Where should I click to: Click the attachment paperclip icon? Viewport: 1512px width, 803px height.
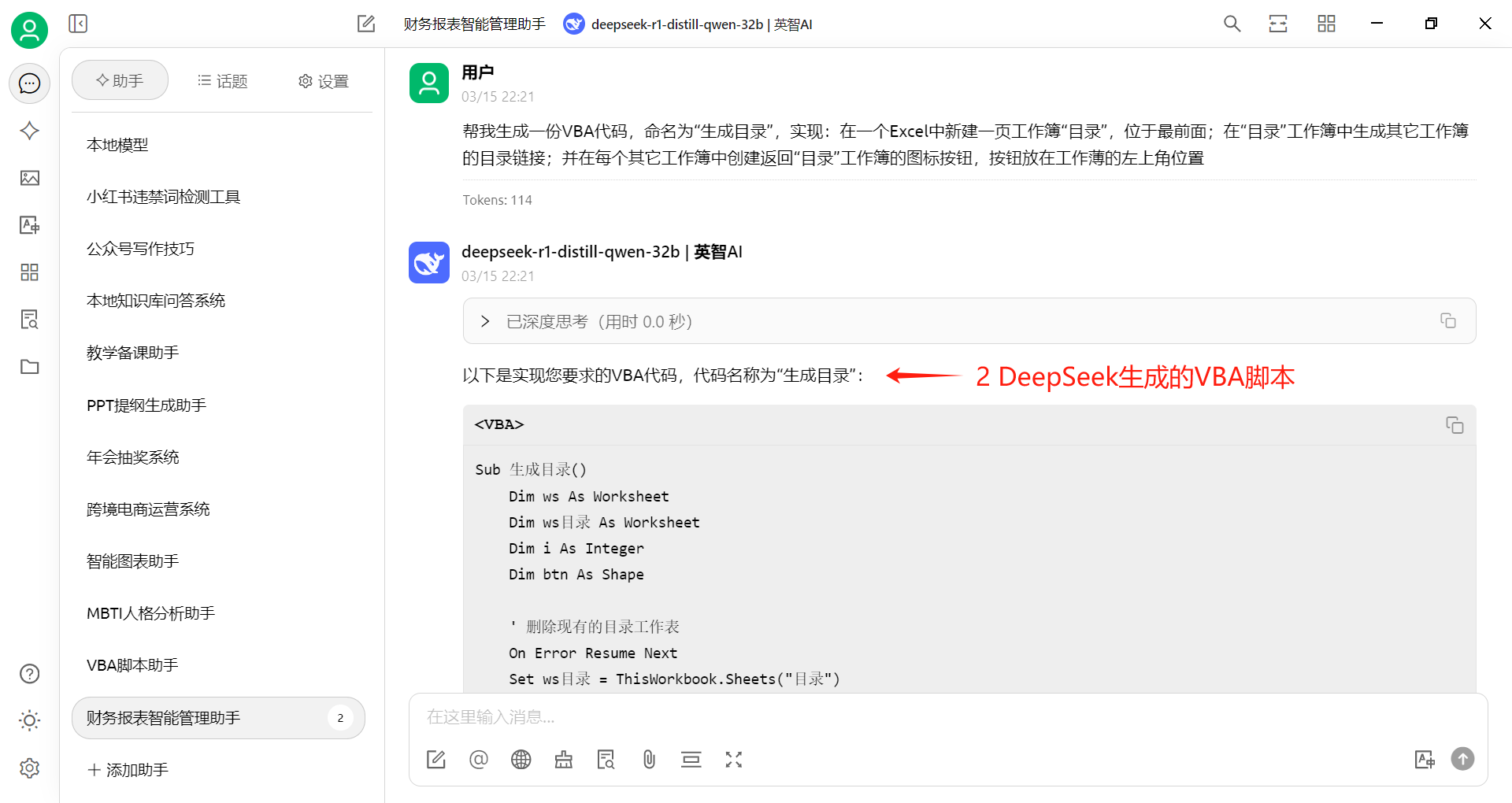[649, 759]
